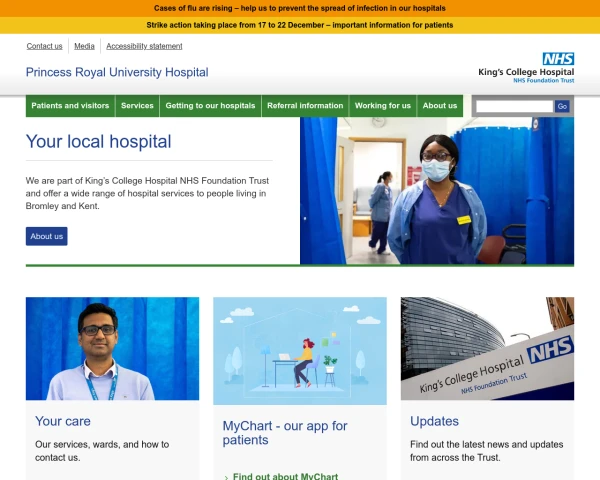Open the About us navigation menu item
Screen dimensions: 600x480
tap(440, 106)
